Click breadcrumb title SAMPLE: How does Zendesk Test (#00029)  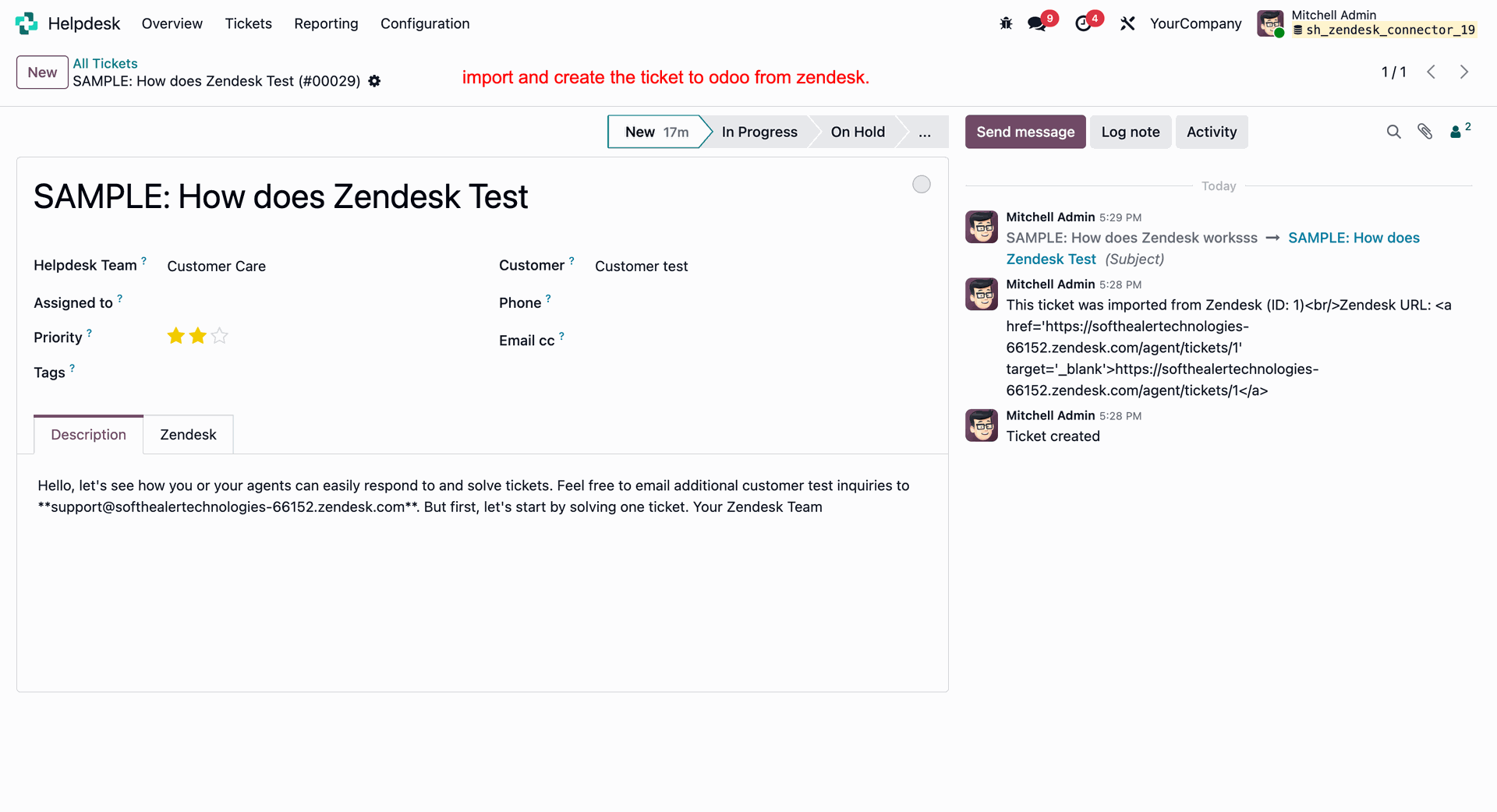point(217,81)
